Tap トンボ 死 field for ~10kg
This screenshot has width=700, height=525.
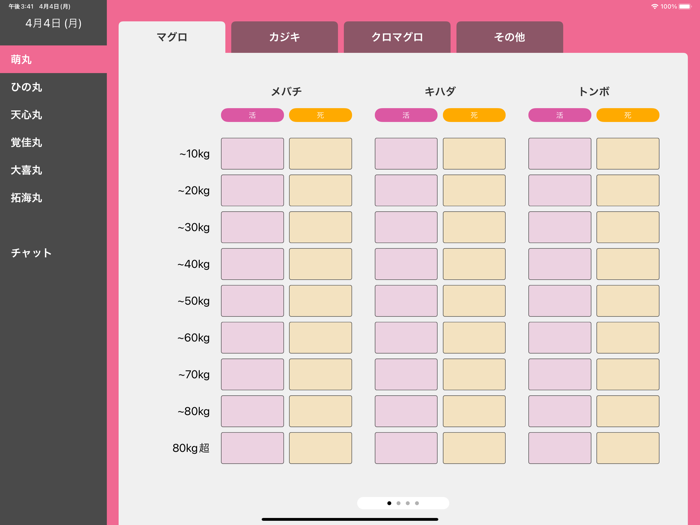click(x=628, y=154)
